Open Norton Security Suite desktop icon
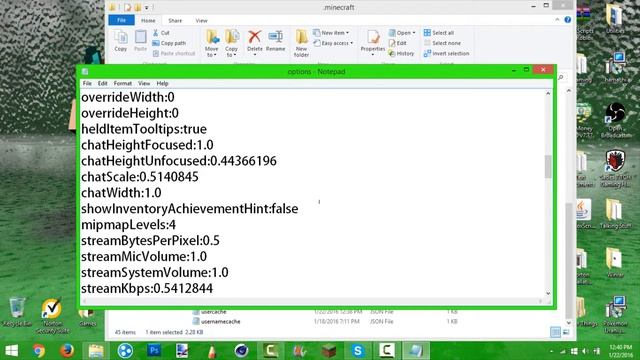Viewport: 640px width, 360px height. (52, 316)
